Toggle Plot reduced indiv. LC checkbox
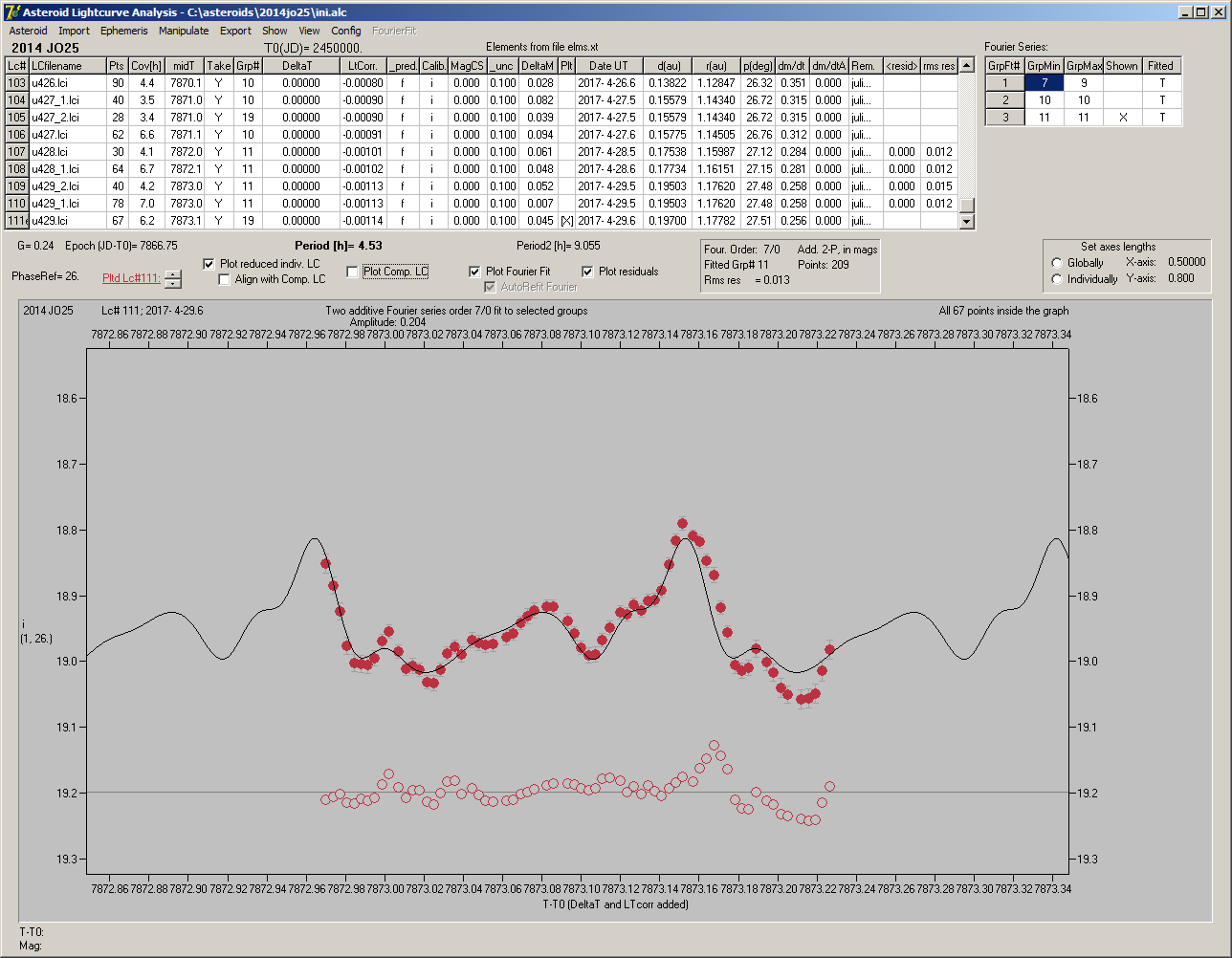The height and width of the screenshot is (958, 1232). [209, 264]
